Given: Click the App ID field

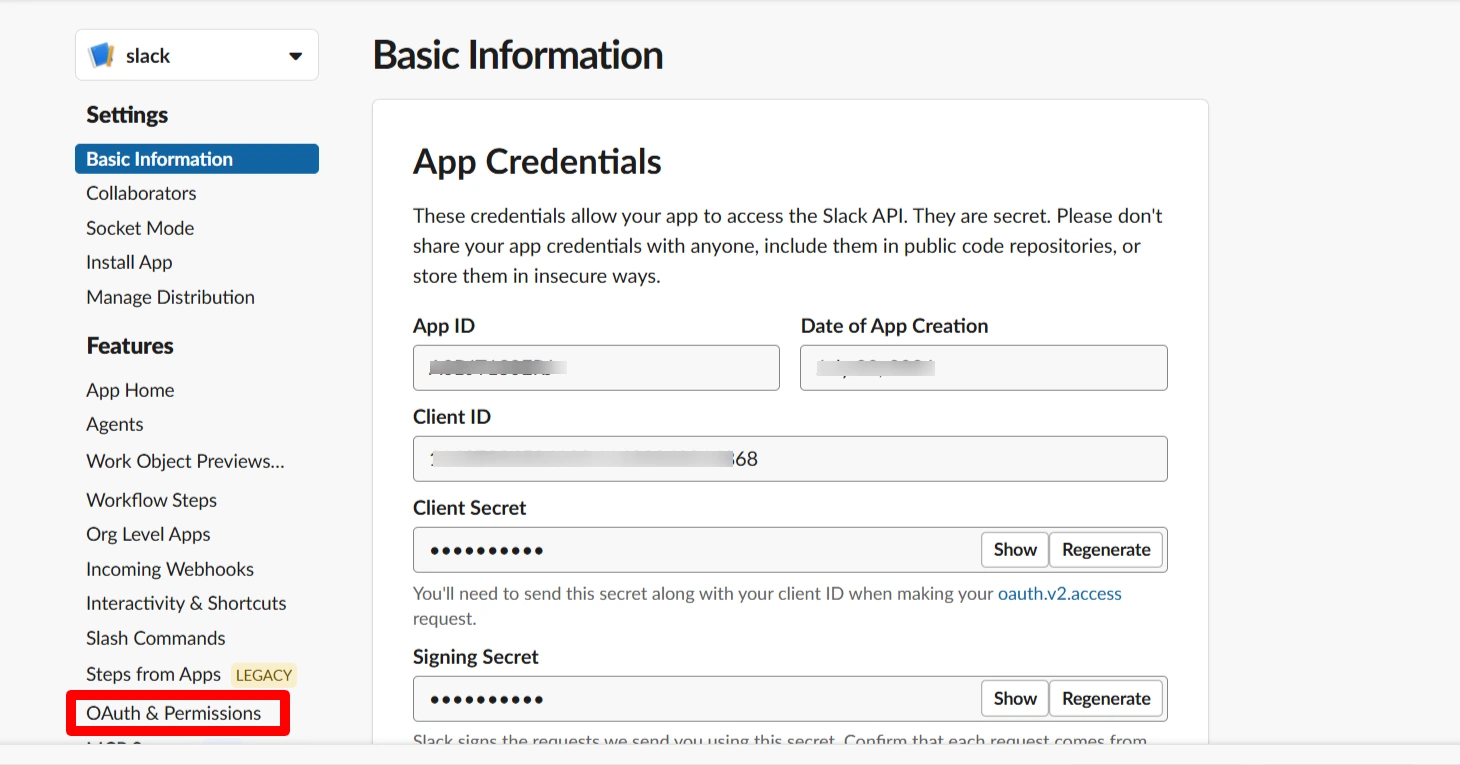Looking at the screenshot, I should click(596, 368).
